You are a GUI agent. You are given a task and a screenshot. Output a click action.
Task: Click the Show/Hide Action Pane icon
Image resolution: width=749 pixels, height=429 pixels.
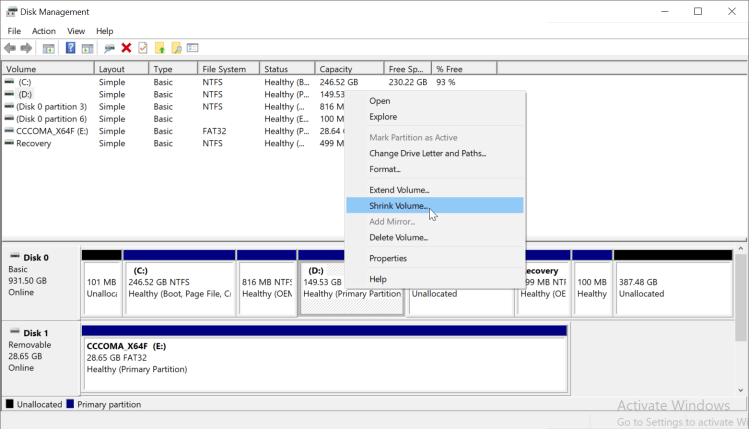coord(87,48)
